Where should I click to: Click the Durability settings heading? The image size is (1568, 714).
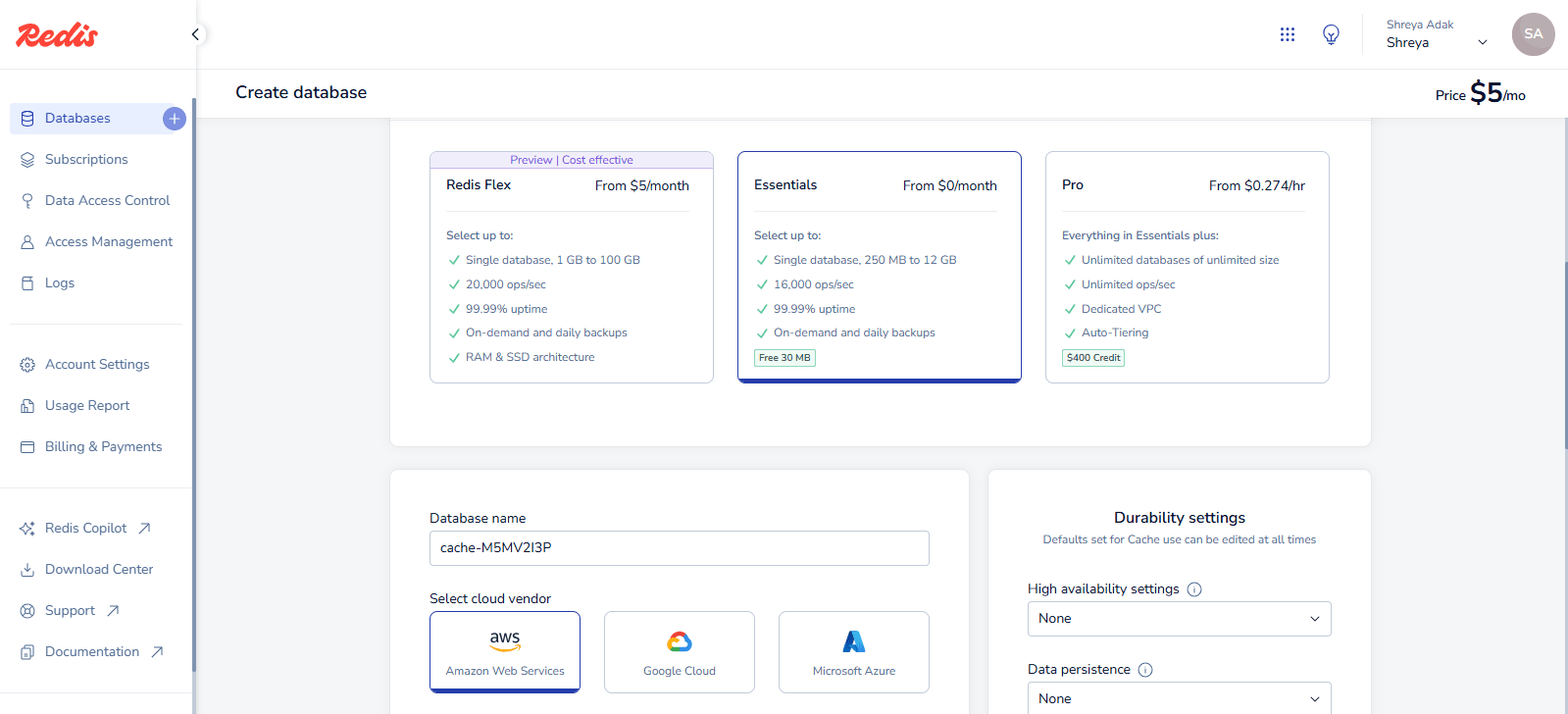point(1180,518)
